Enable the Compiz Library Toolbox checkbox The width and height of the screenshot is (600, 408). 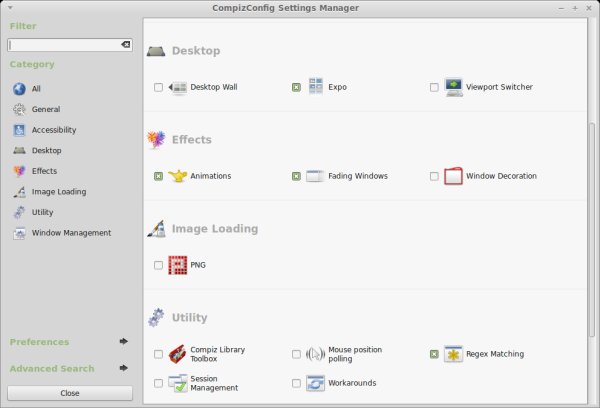point(158,354)
